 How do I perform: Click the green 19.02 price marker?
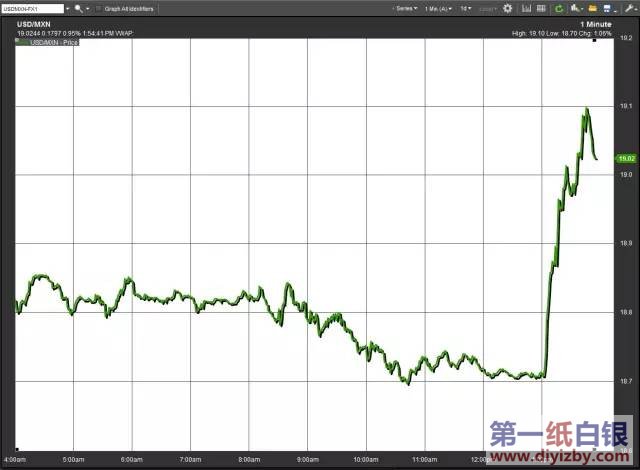click(628, 158)
